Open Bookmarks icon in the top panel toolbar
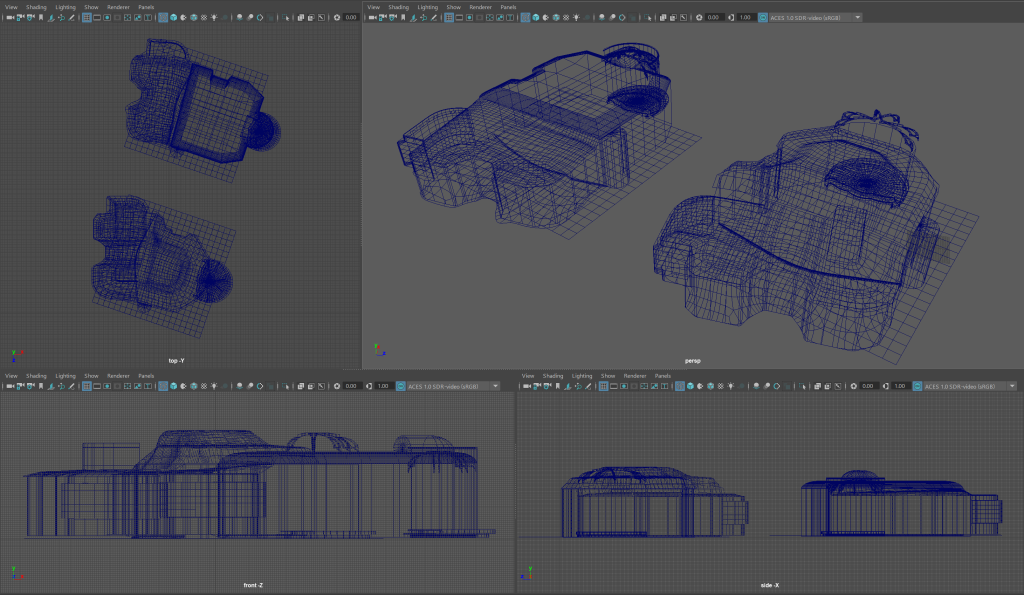Screen dimensions: 1024x595 [41, 17]
